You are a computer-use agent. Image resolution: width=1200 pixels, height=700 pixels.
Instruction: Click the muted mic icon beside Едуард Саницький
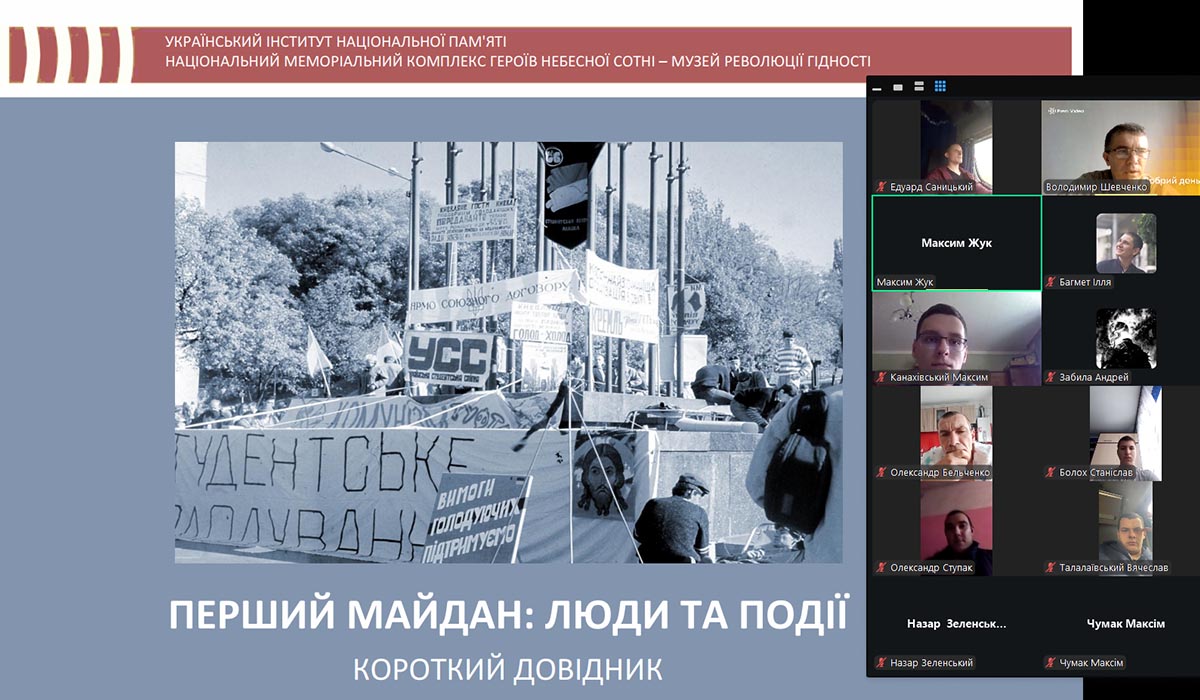pos(881,187)
